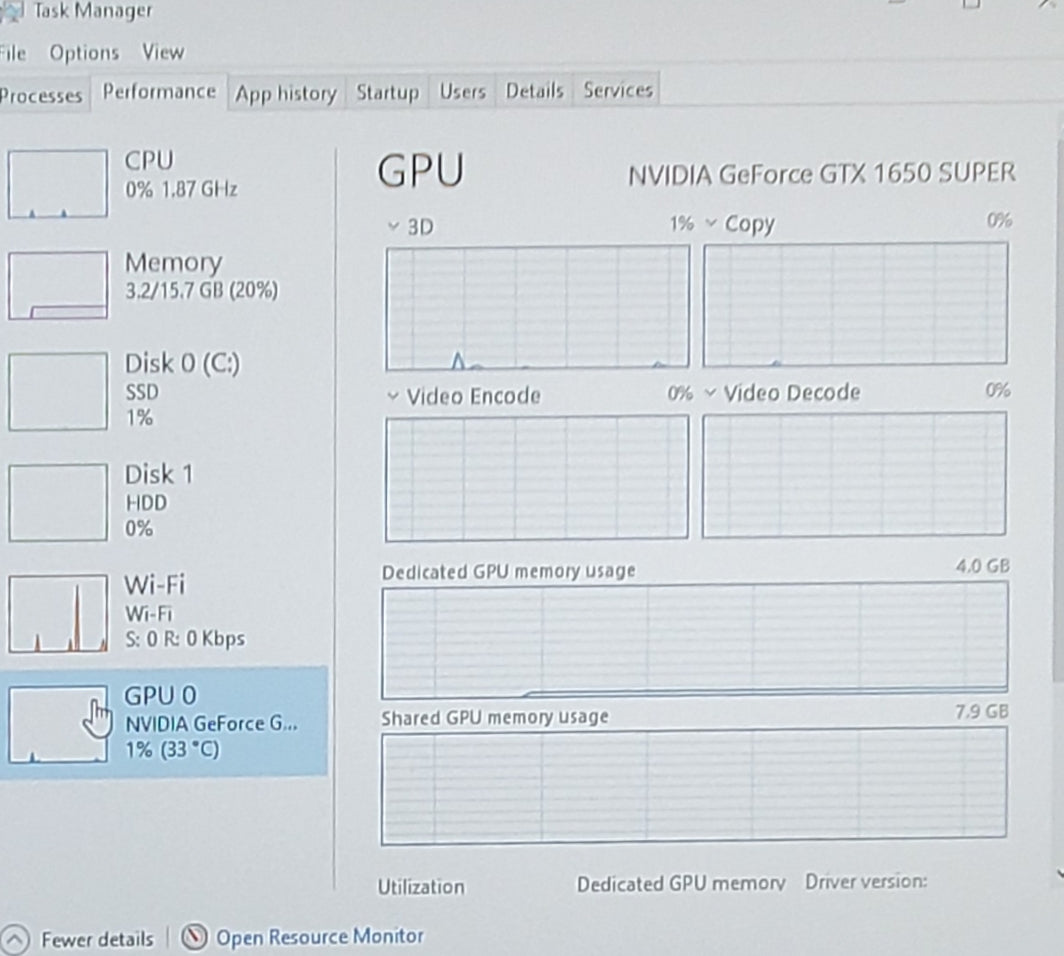
Task: Click the 4.0 GB dedicated memory value
Action: click(983, 566)
